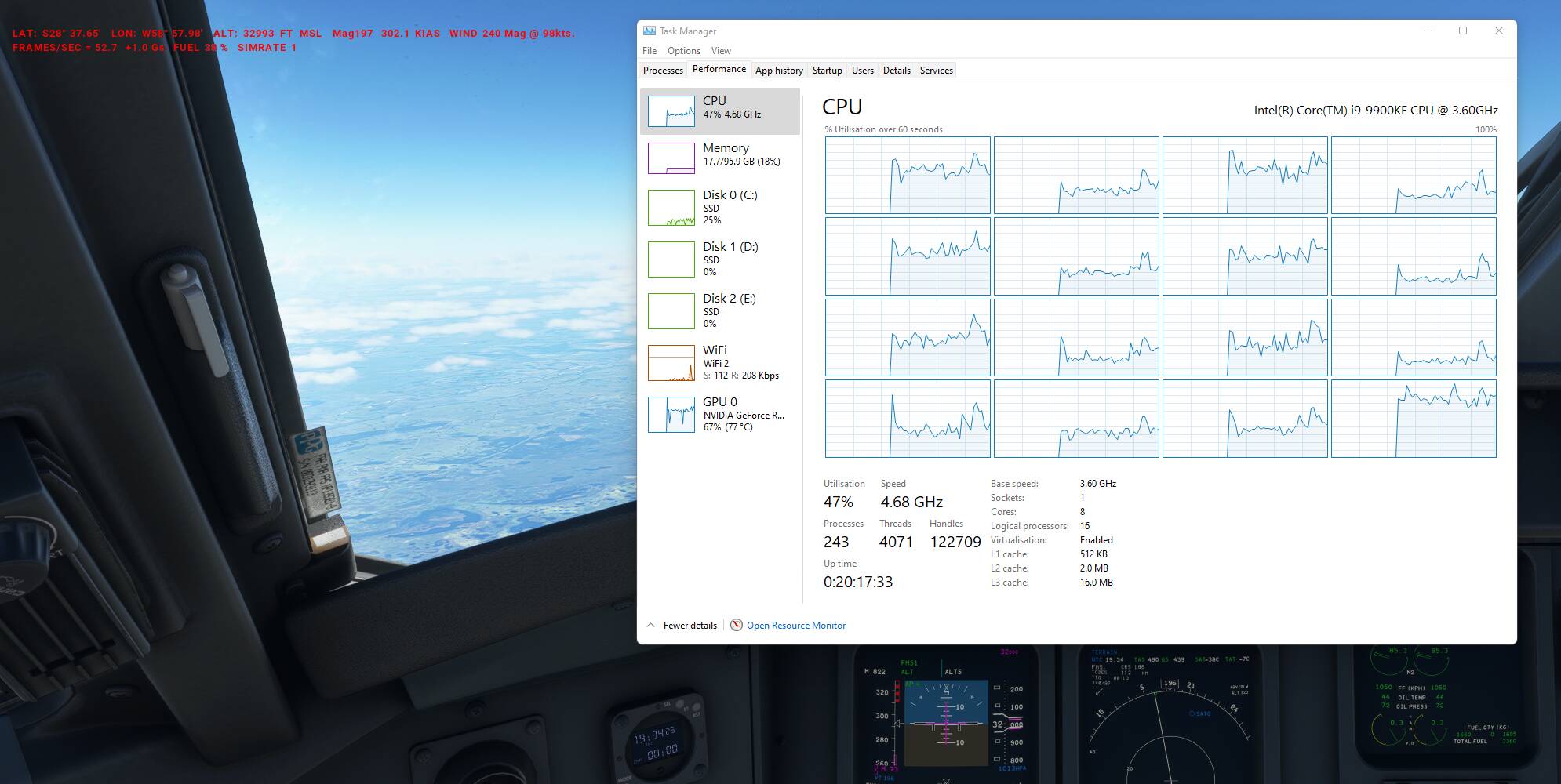Open Disk 0 (C:) performance graph
The image size is (1561, 784).
click(x=671, y=208)
